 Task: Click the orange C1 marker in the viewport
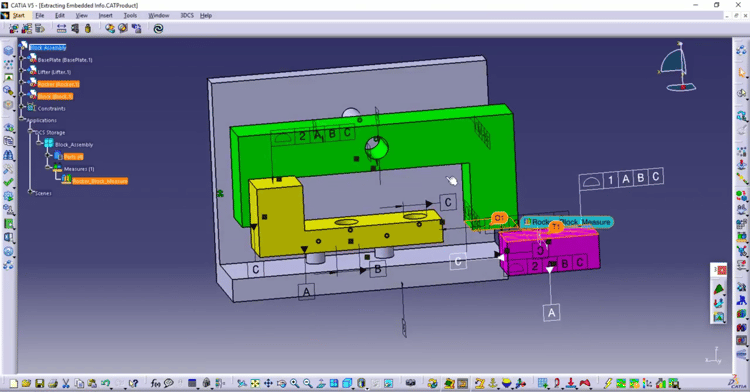[498, 218]
